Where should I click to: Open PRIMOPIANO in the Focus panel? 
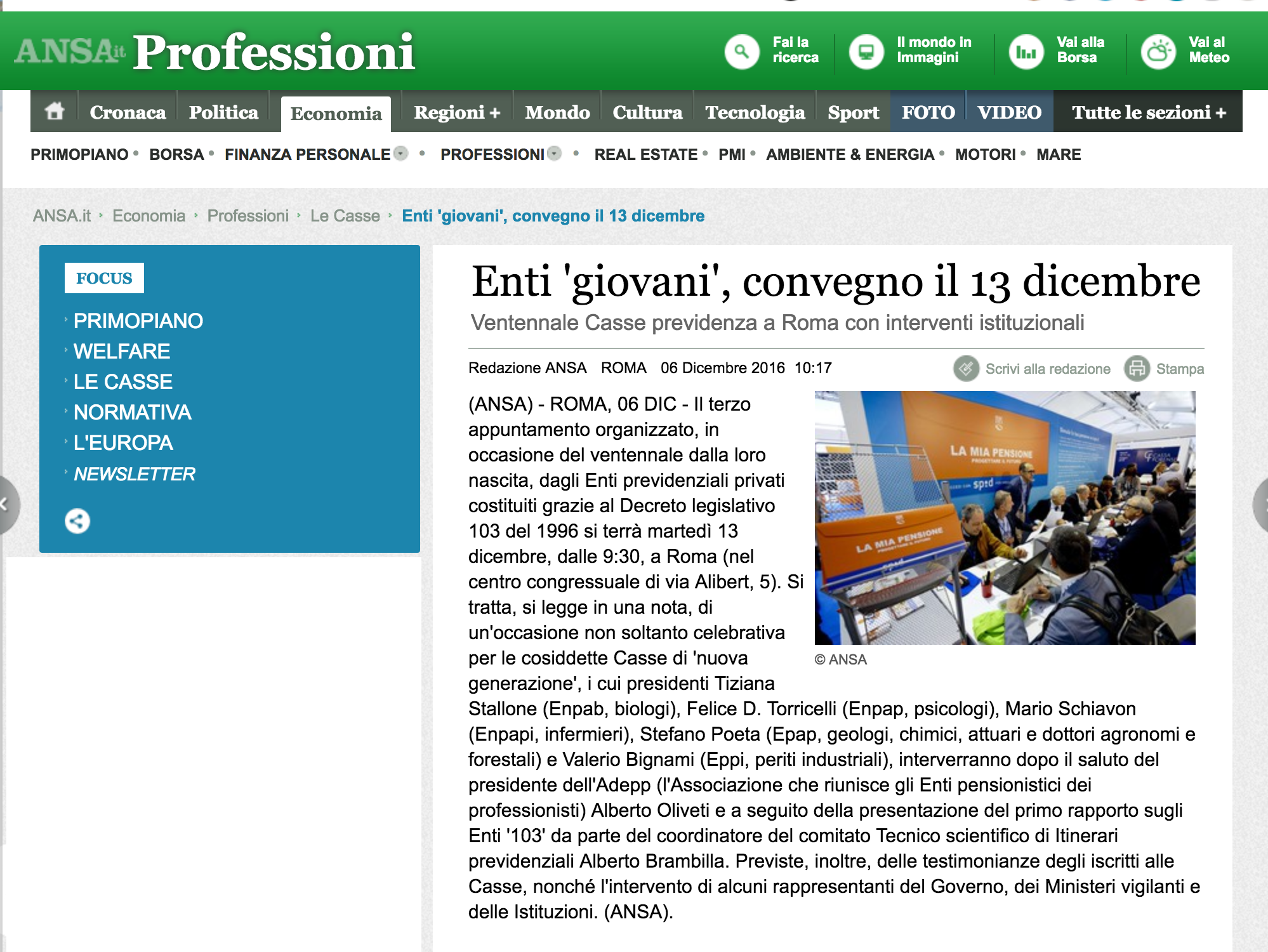[x=138, y=321]
